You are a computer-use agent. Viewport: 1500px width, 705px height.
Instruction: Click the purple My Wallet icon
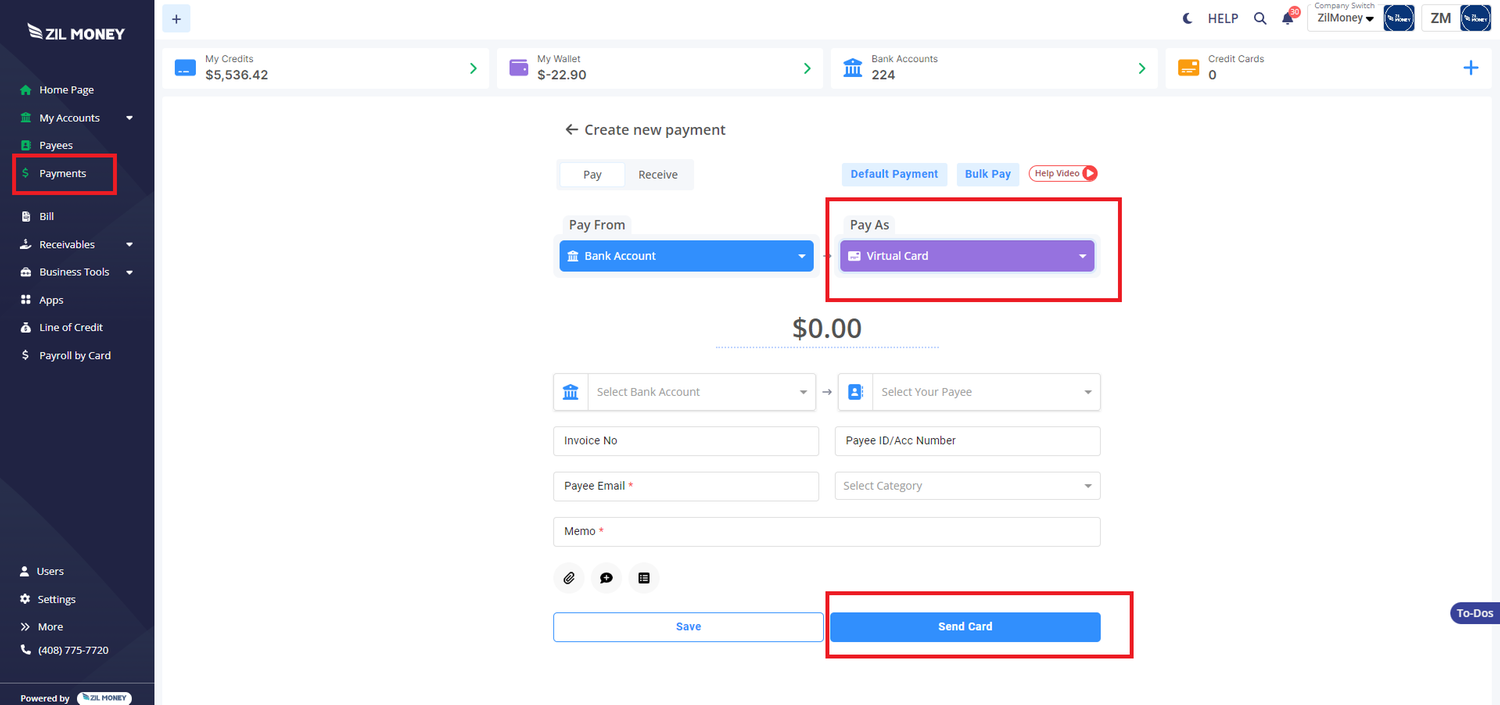coord(519,68)
